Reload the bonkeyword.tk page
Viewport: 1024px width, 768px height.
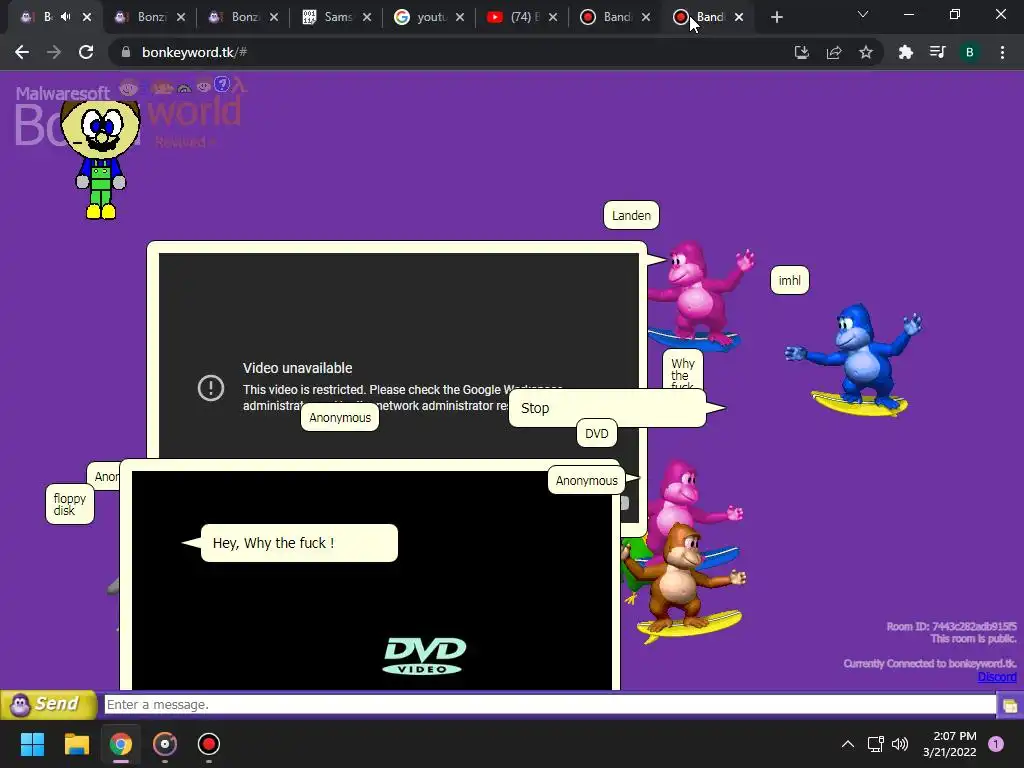86,52
